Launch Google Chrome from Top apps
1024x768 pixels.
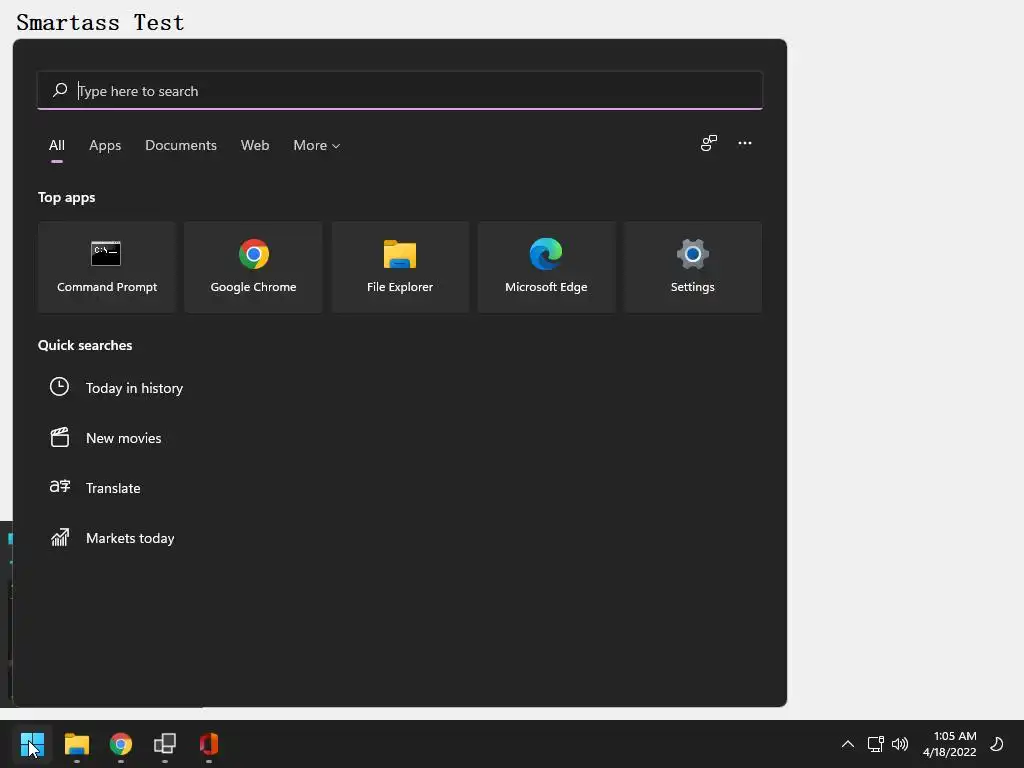pyautogui.click(x=253, y=267)
